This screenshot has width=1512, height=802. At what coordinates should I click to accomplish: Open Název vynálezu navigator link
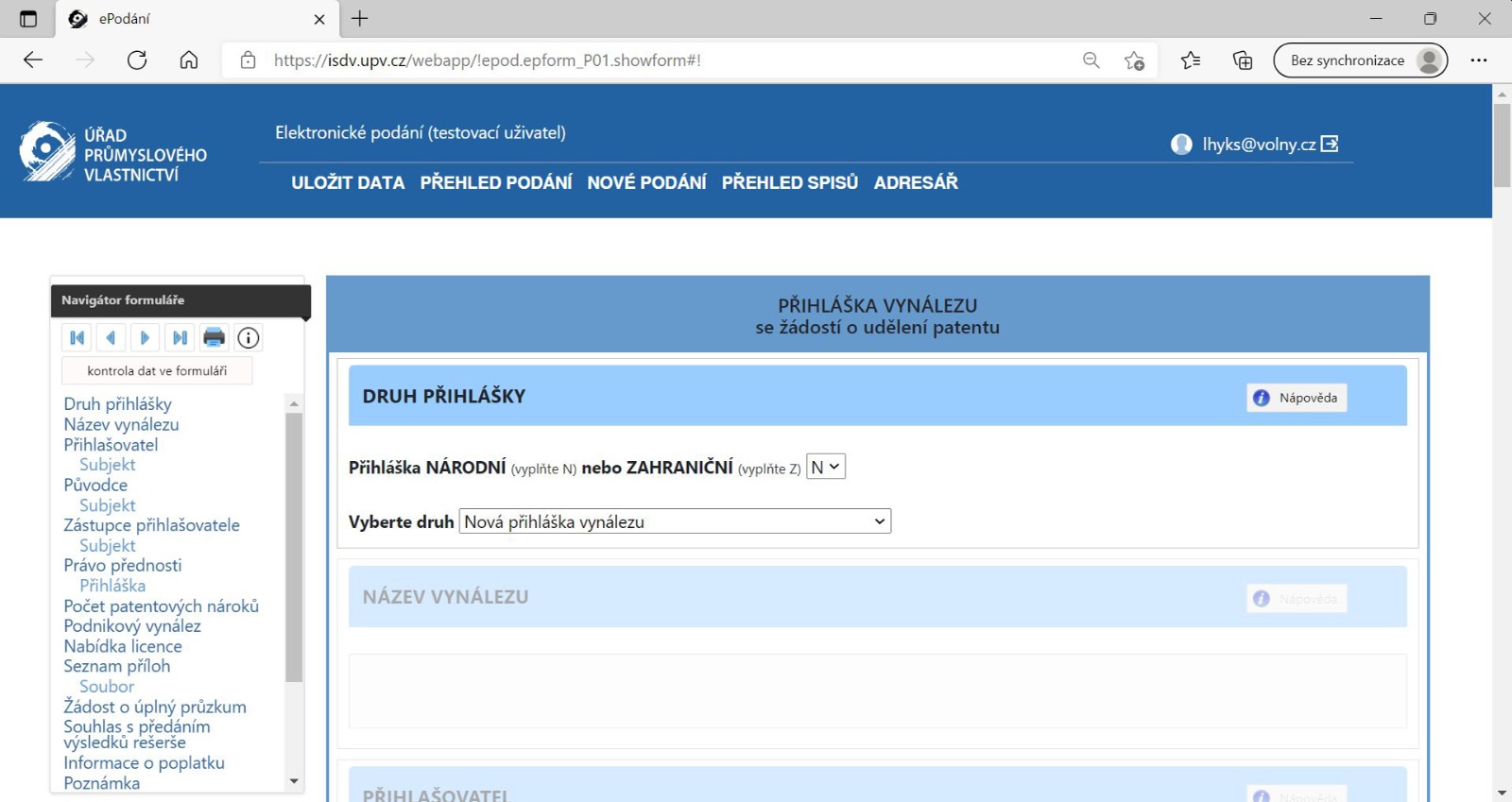pyautogui.click(x=121, y=424)
